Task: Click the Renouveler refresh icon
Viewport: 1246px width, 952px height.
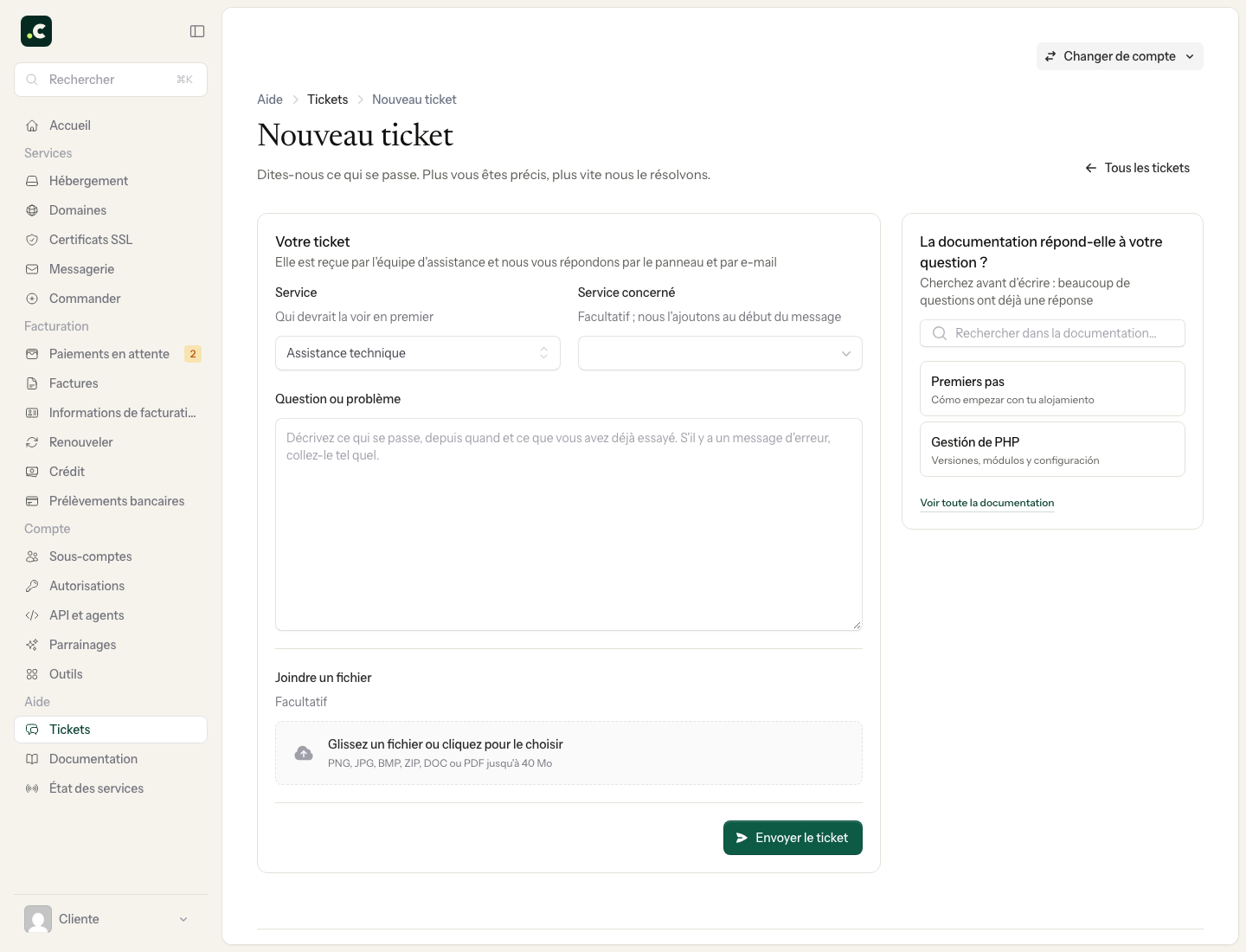Action: (32, 442)
